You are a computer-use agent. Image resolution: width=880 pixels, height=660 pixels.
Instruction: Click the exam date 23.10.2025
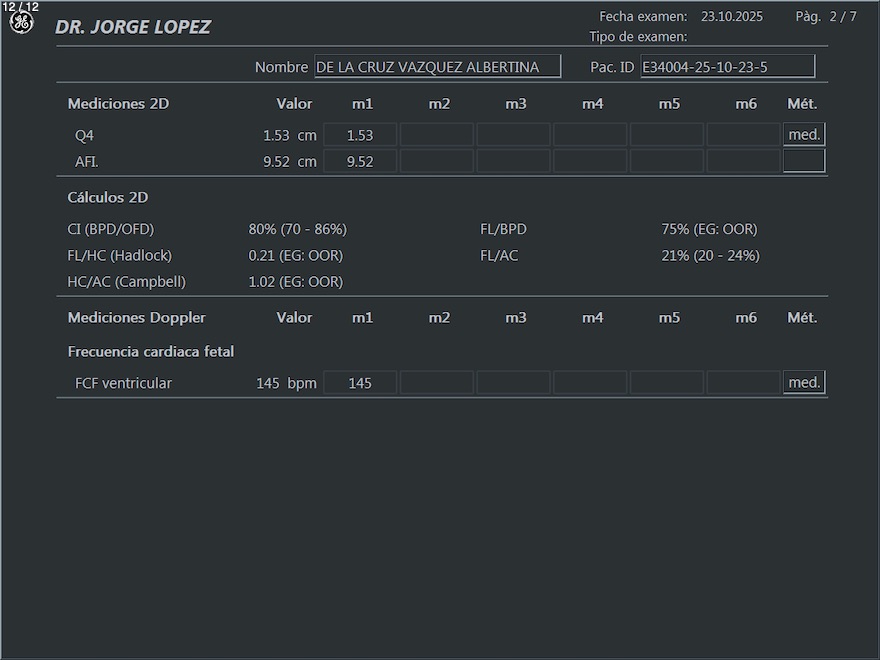tap(731, 17)
